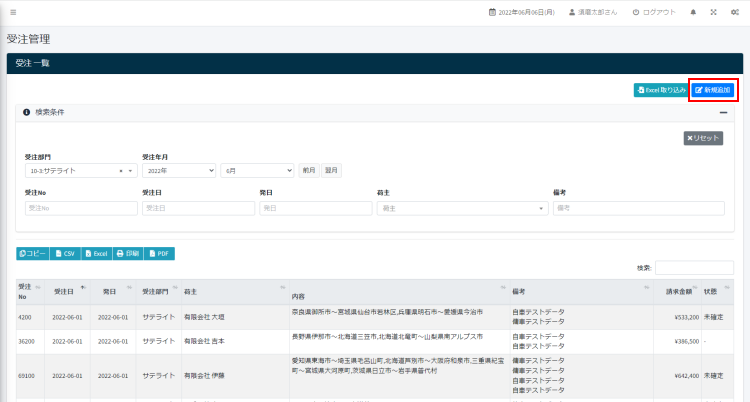The width and height of the screenshot is (750, 402).
Task: Collapse the 検索条件 panel with minus icon
Action: [x=723, y=113]
